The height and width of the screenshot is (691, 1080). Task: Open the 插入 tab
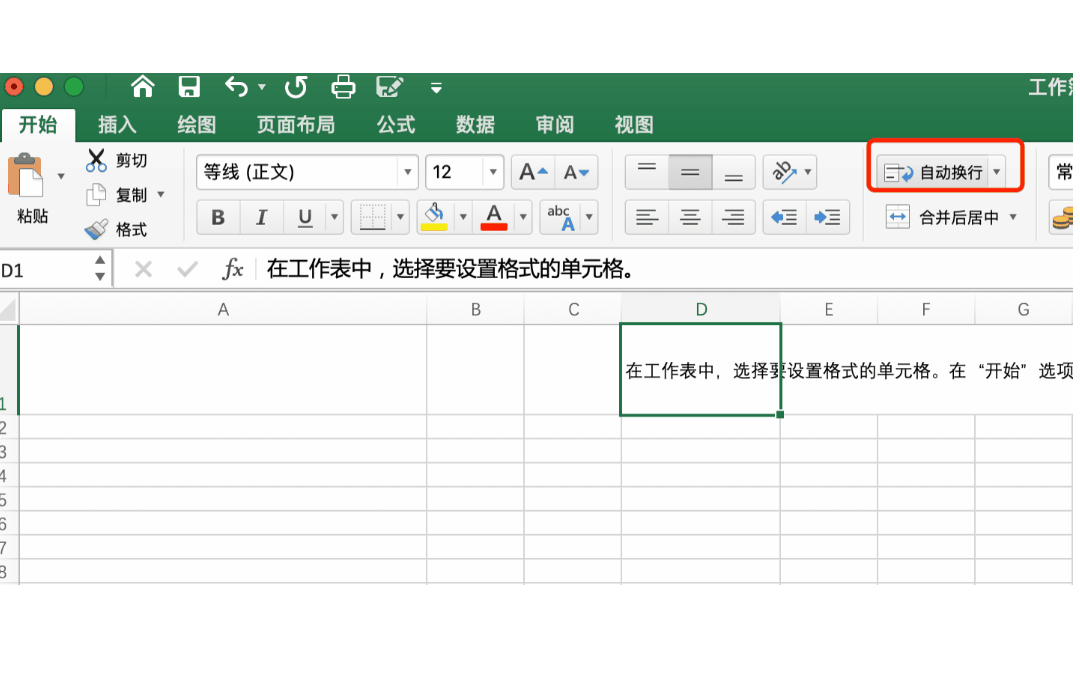click(x=117, y=125)
